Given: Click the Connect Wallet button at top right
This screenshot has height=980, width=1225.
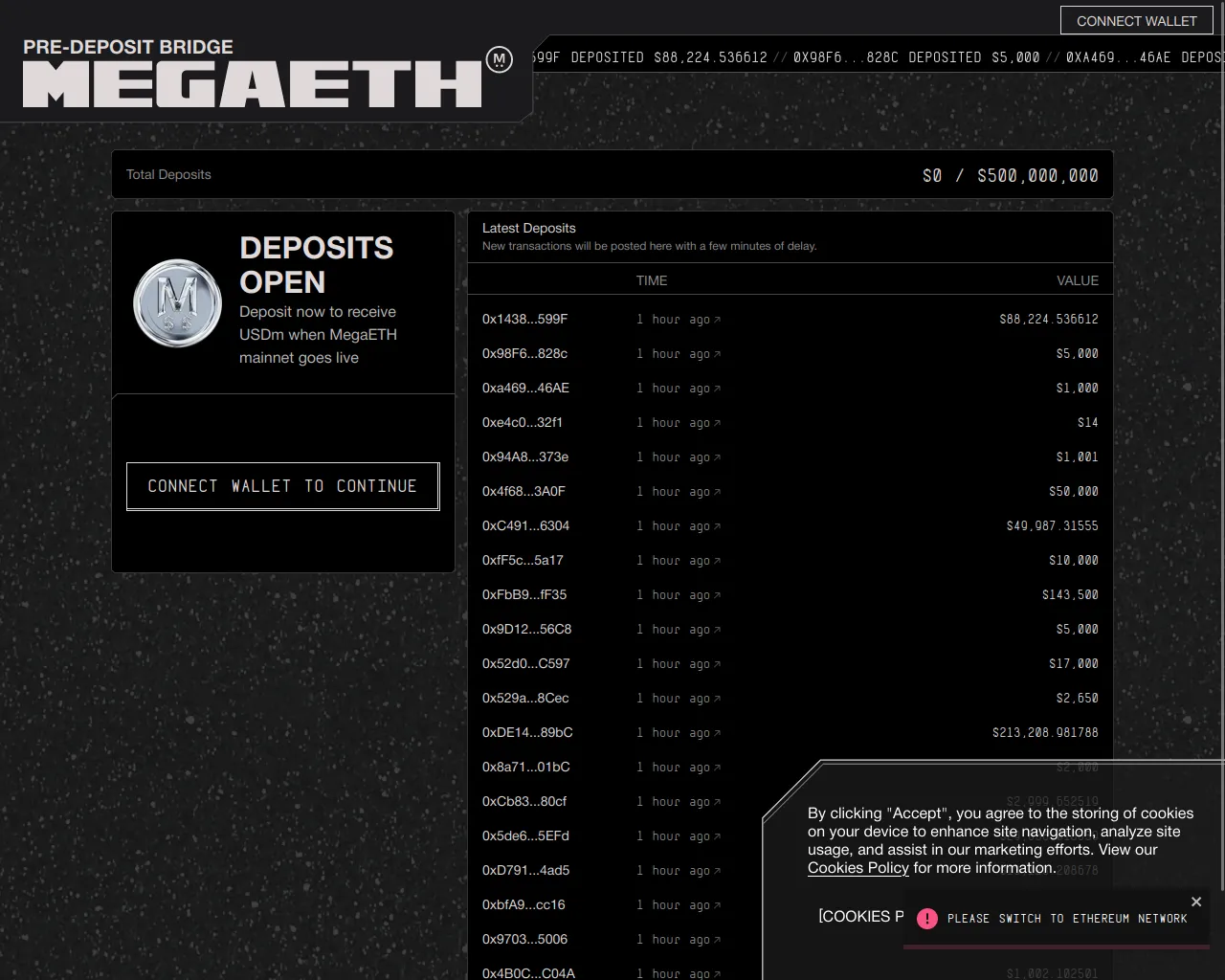Looking at the screenshot, I should point(1136,21).
